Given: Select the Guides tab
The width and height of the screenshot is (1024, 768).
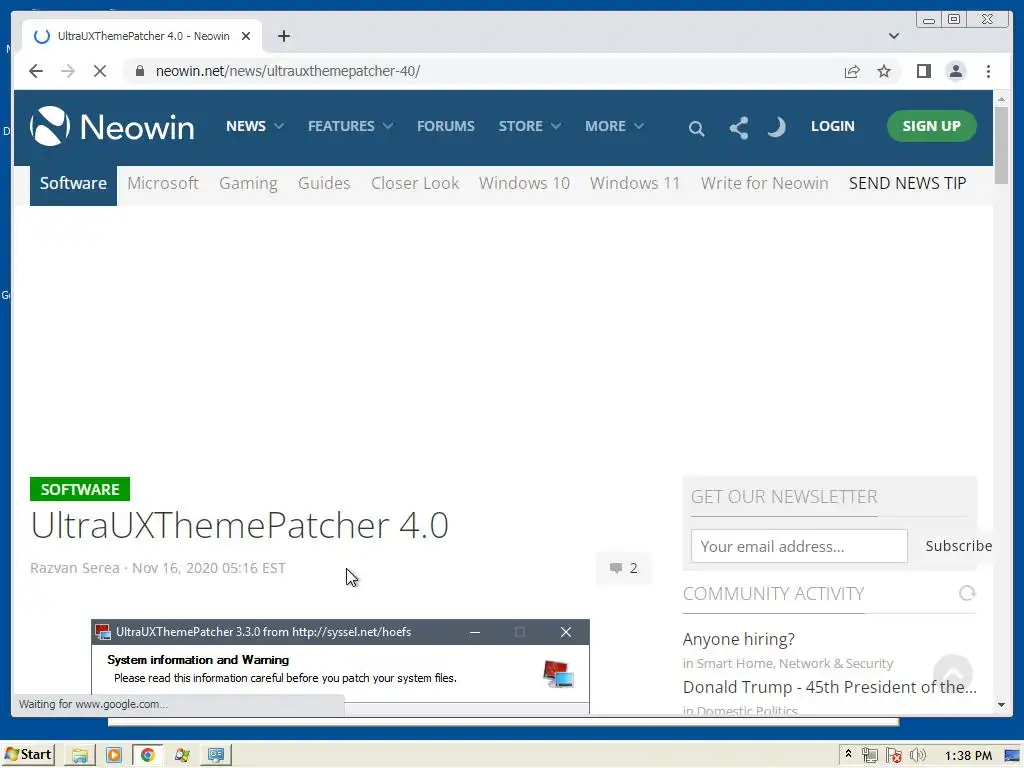Looking at the screenshot, I should 324,184.
